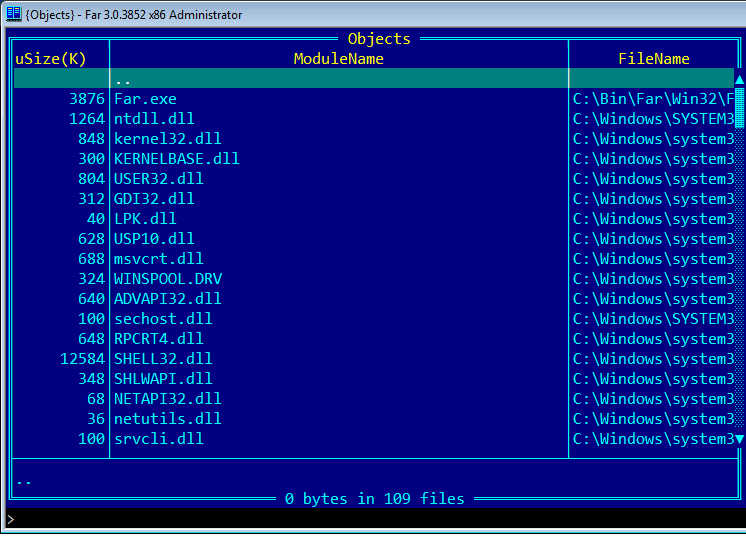746x543 pixels.
Task: Click the size value 1264
Action: pyautogui.click(x=87, y=119)
